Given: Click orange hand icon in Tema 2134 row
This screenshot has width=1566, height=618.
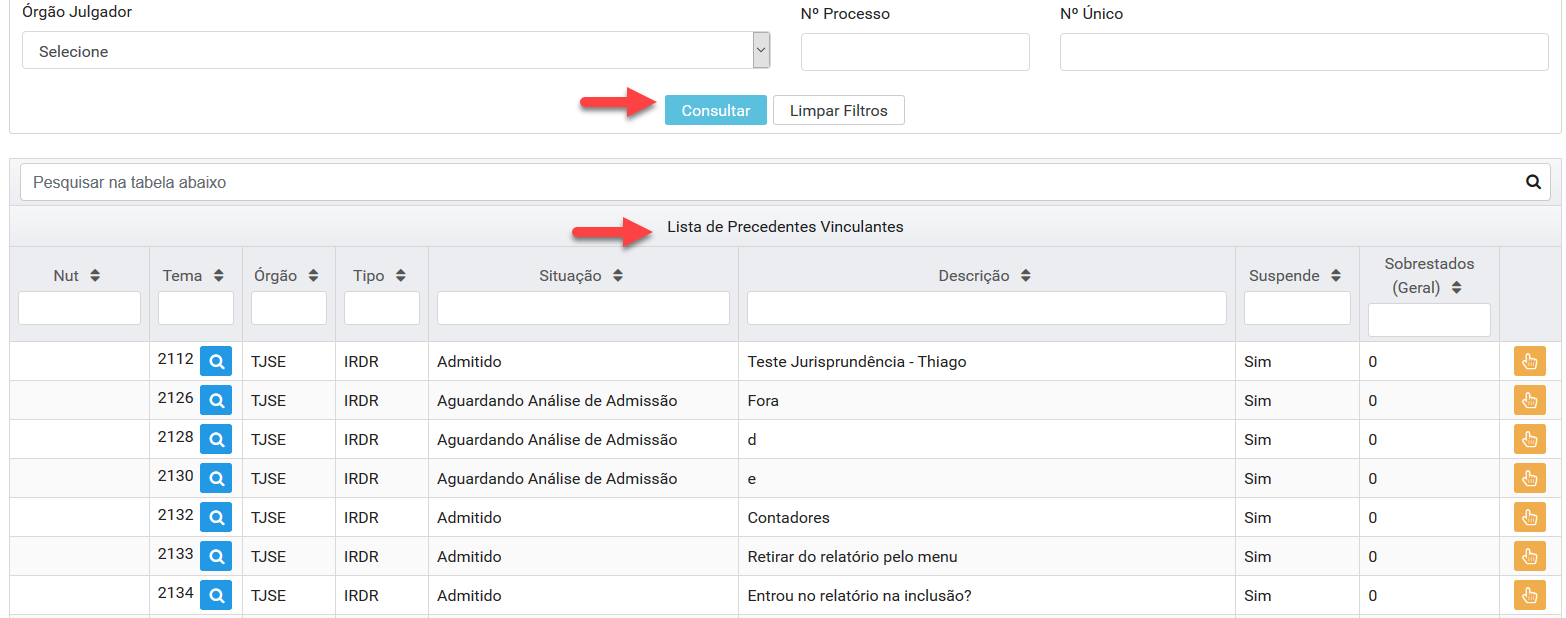Looking at the screenshot, I should click(1529, 596).
